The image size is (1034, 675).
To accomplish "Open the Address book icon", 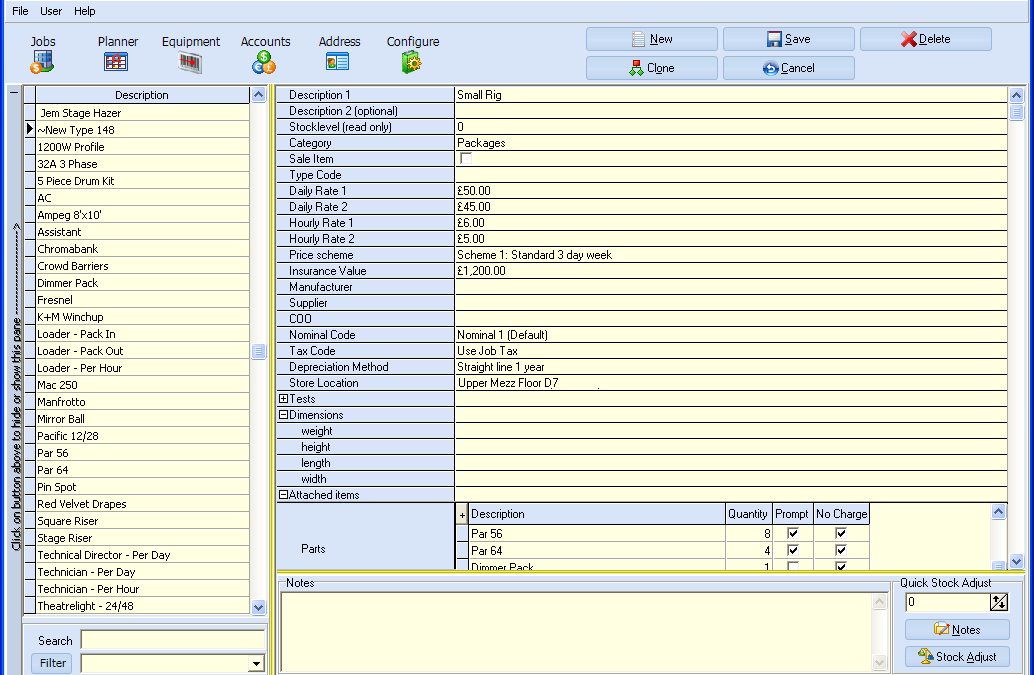I will pyautogui.click(x=338, y=62).
